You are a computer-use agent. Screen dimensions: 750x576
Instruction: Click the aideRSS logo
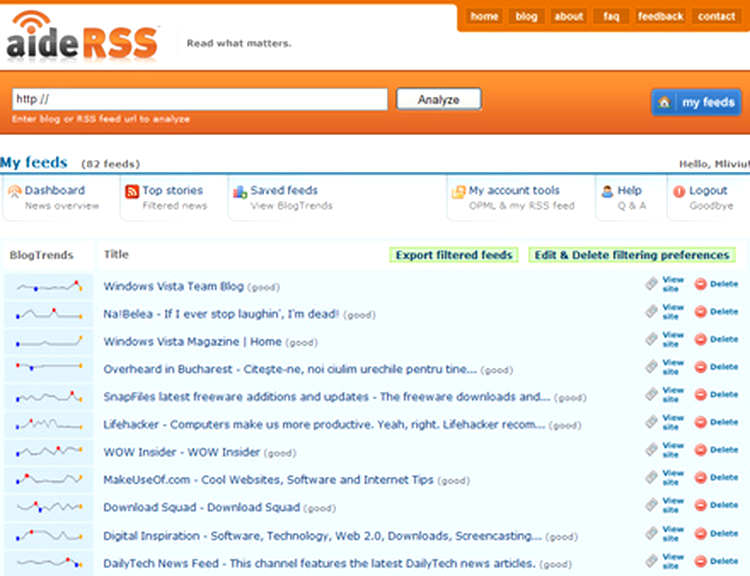click(x=82, y=37)
